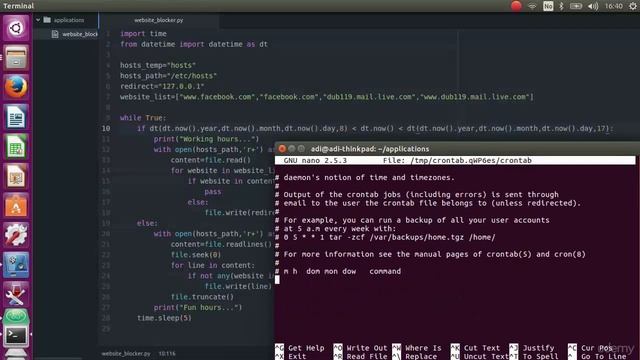Open LibreOffice Calc from the dock
Viewport: 640px width, 360px height.
point(16,146)
